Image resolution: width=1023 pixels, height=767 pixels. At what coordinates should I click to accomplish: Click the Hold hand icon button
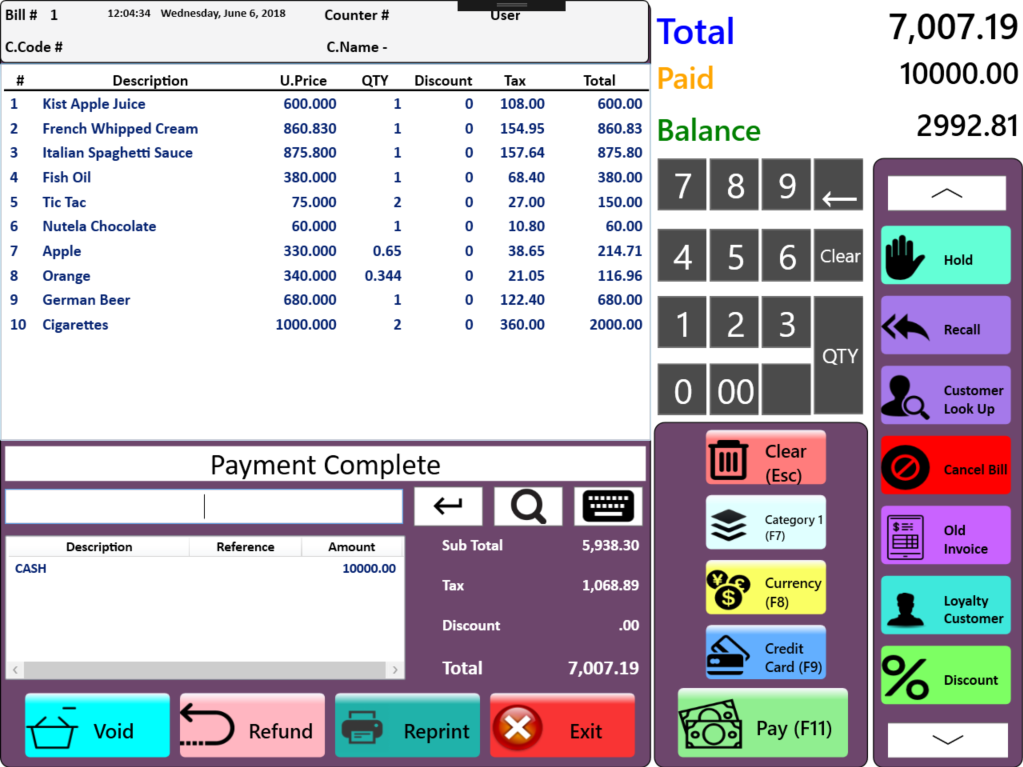(x=945, y=255)
